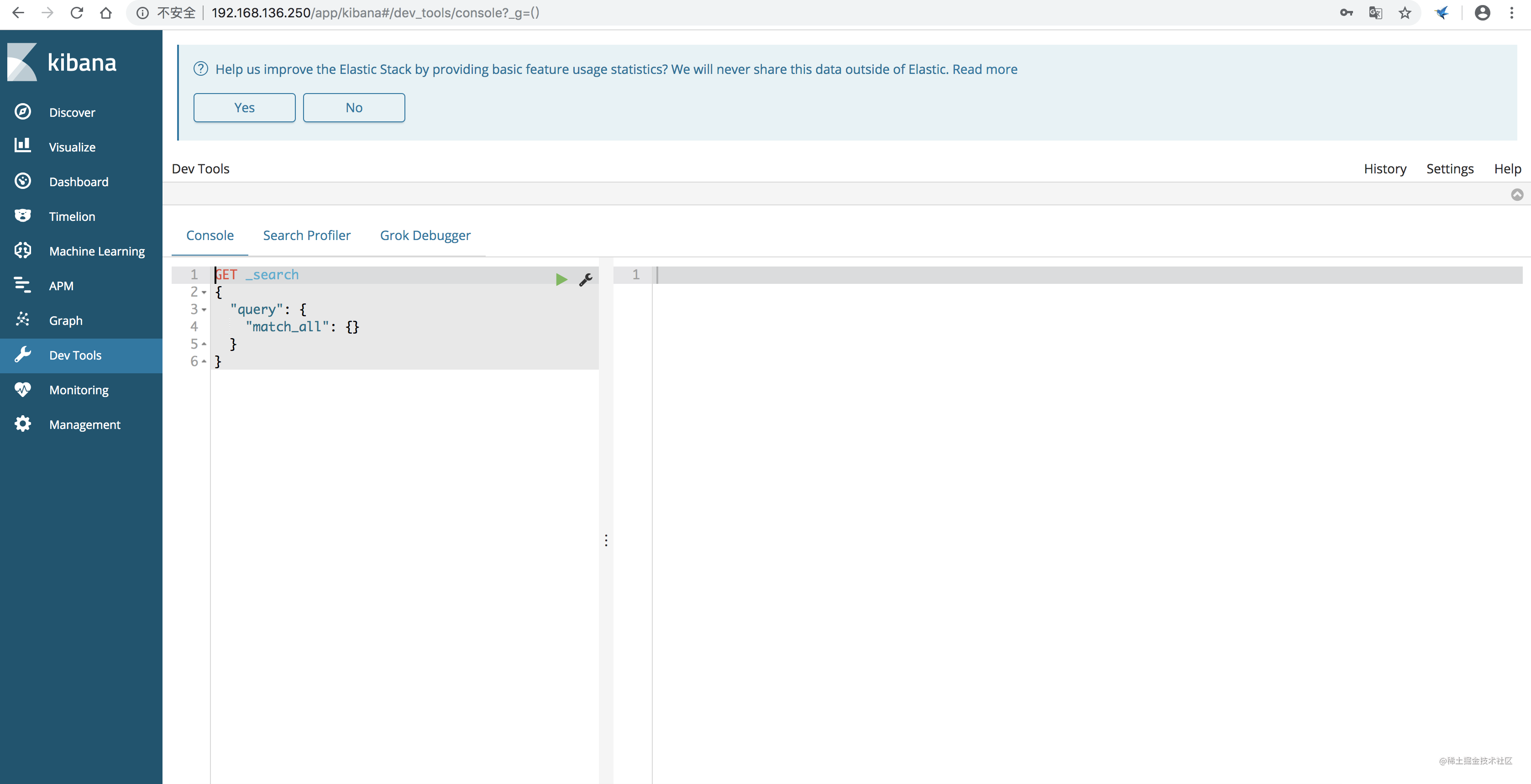Click No to decline usage statistics
Viewport: 1531px width, 784px height.
tap(354, 108)
